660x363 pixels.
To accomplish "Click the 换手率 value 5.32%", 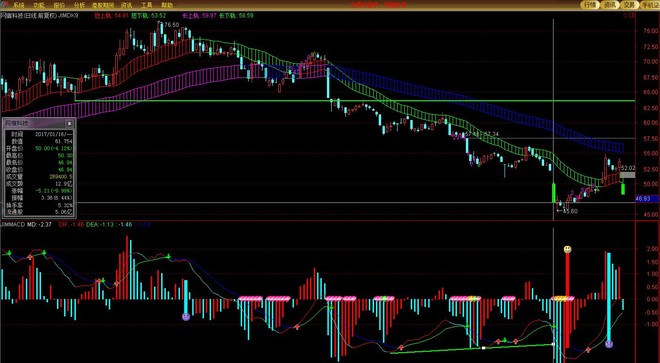I will tap(65, 205).
